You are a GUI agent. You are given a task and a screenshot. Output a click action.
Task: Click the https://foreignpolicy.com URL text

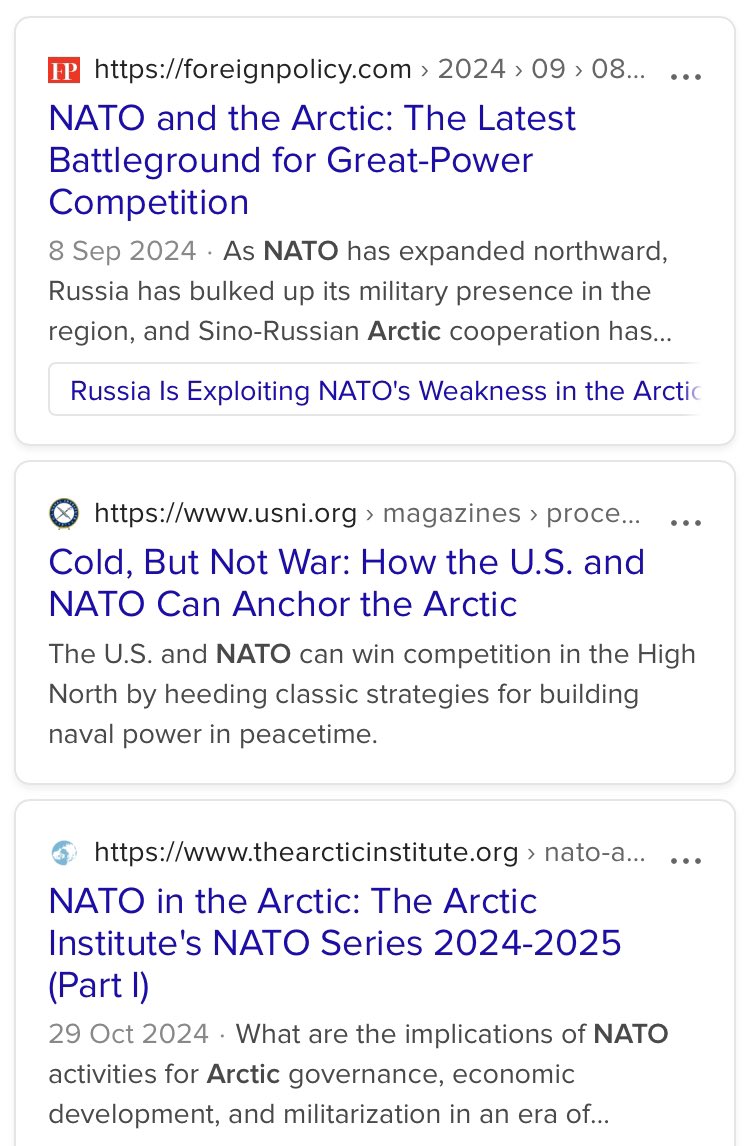[x=253, y=69]
